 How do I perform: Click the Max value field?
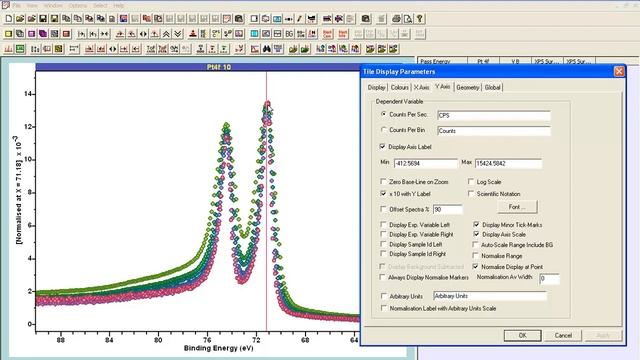click(x=508, y=164)
